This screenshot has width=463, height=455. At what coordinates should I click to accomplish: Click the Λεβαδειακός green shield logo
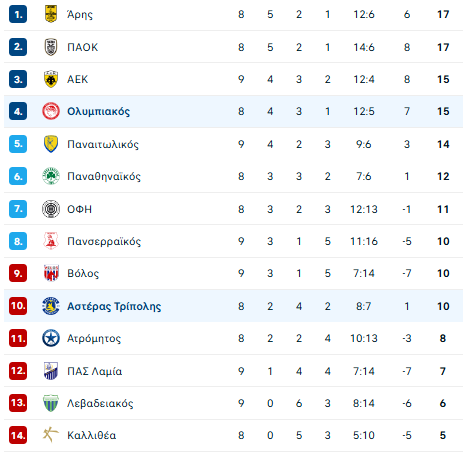coord(51,403)
